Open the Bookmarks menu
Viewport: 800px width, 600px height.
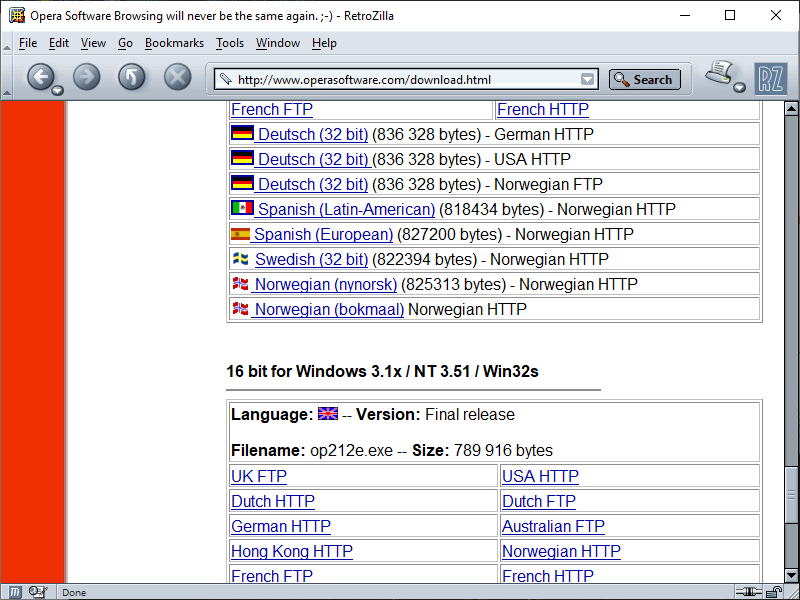click(x=174, y=43)
